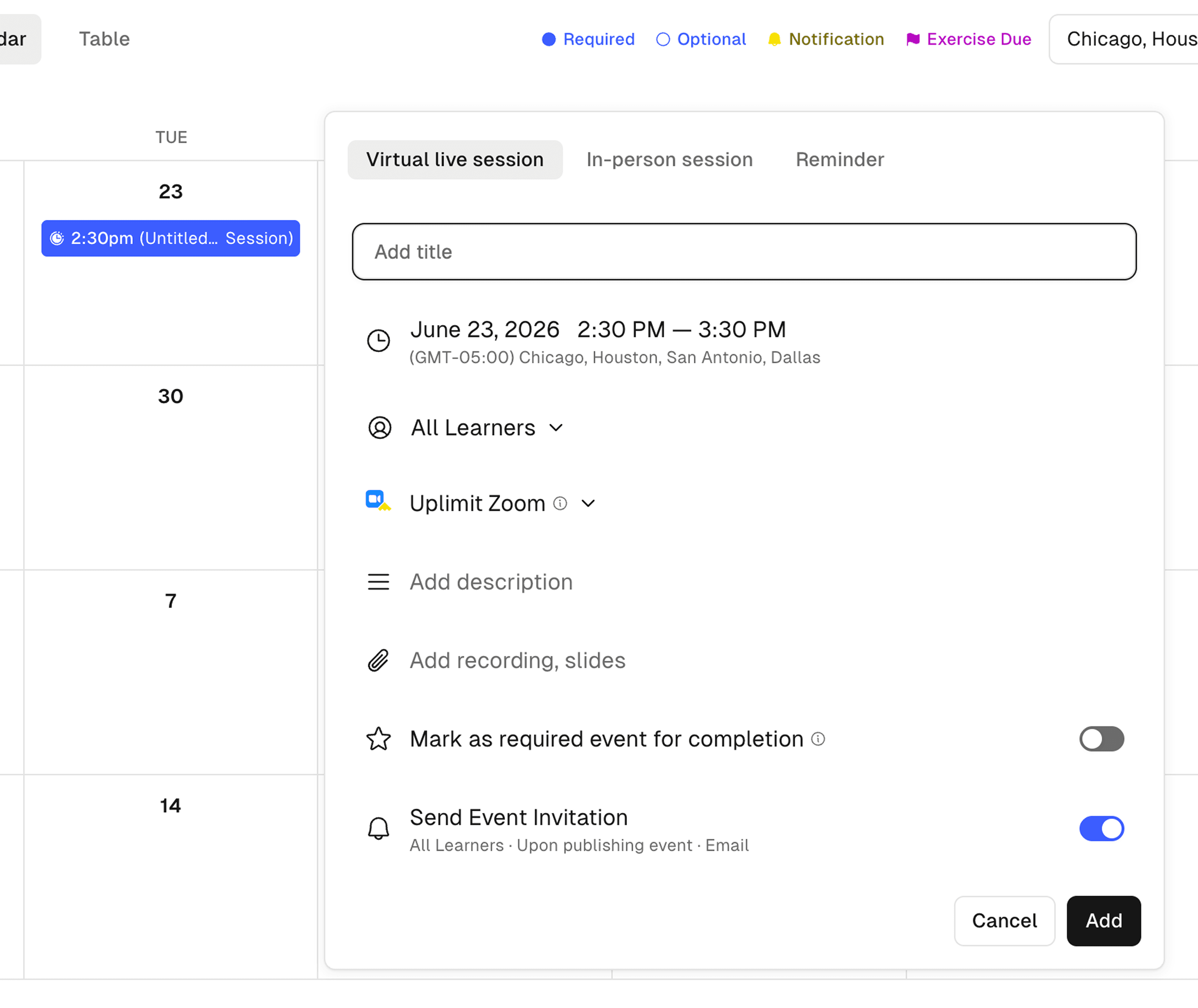Click the TUE column header
This screenshot has width=1198, height=1008.
(x=171, y=137)
